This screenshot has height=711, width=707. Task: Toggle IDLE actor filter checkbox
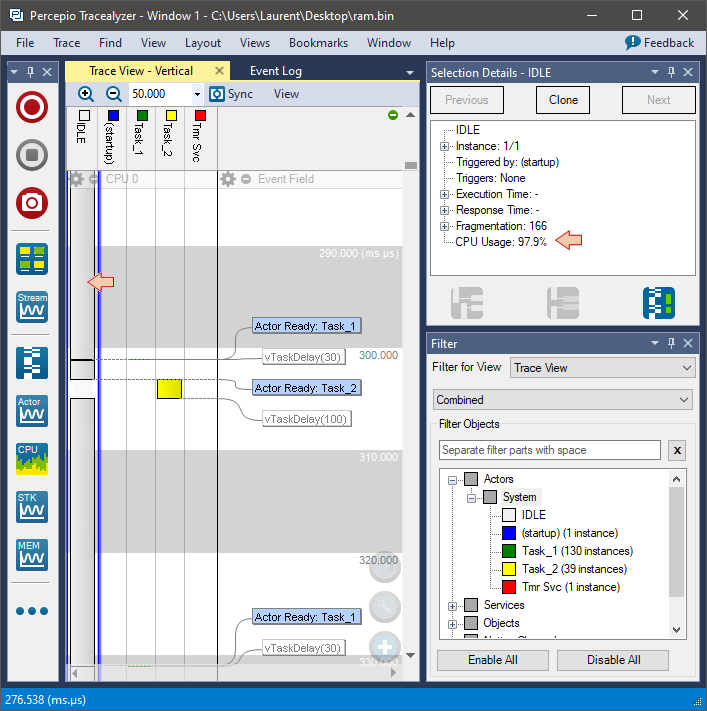point(509,515)
